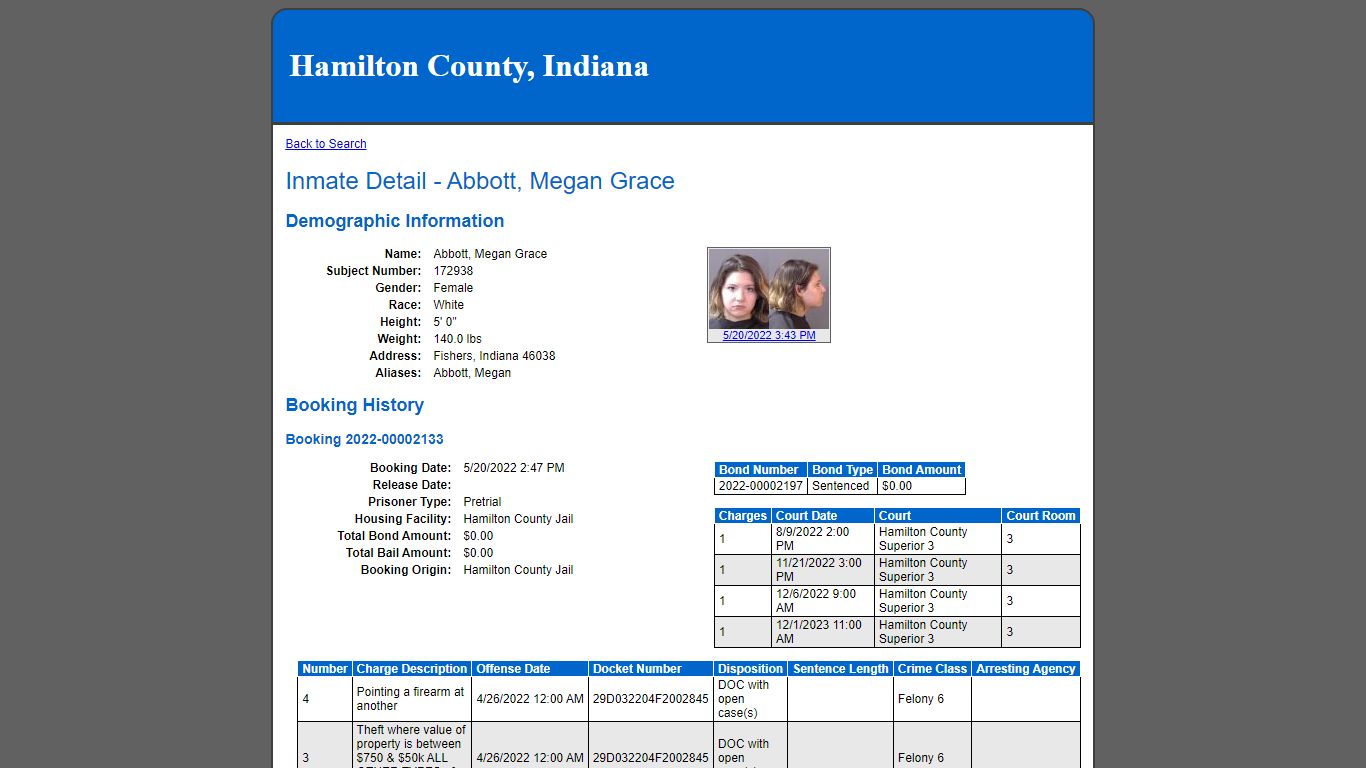Click the Bond Amount column header
The width and height of the screenshot is (1366, 768).
[x=922, y=470]
